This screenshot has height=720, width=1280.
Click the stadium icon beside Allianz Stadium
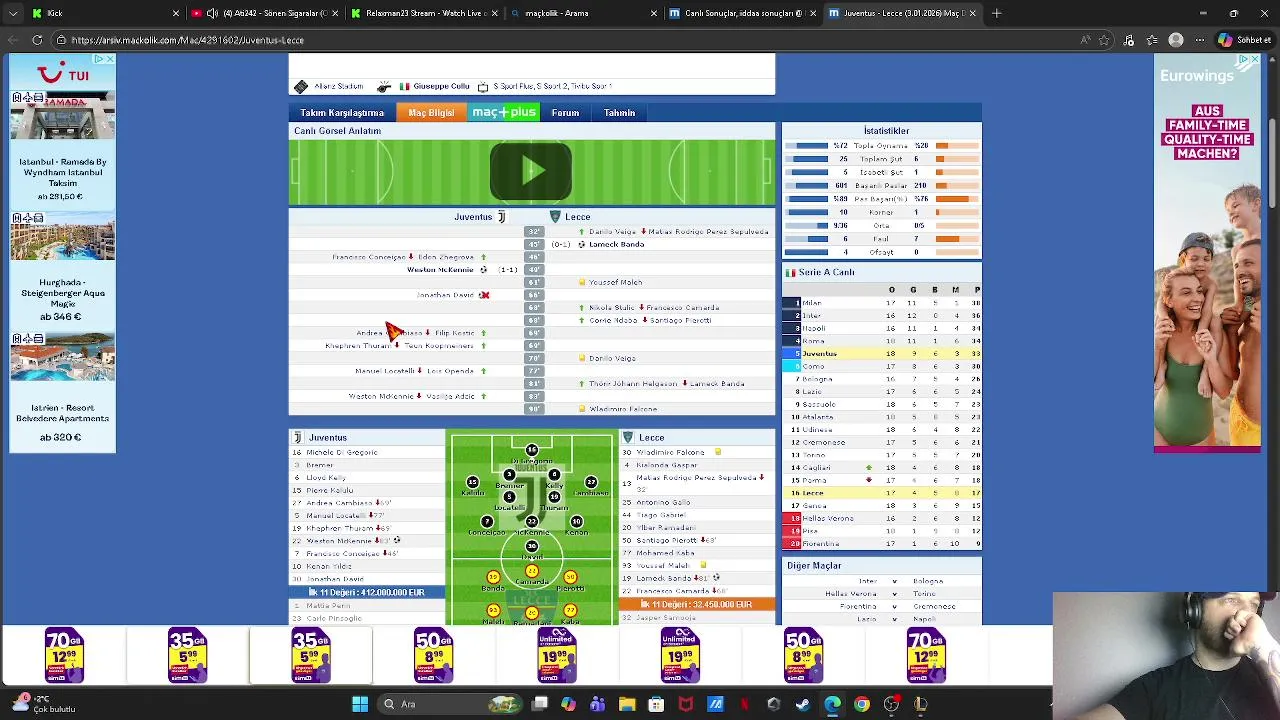point(301,87)
